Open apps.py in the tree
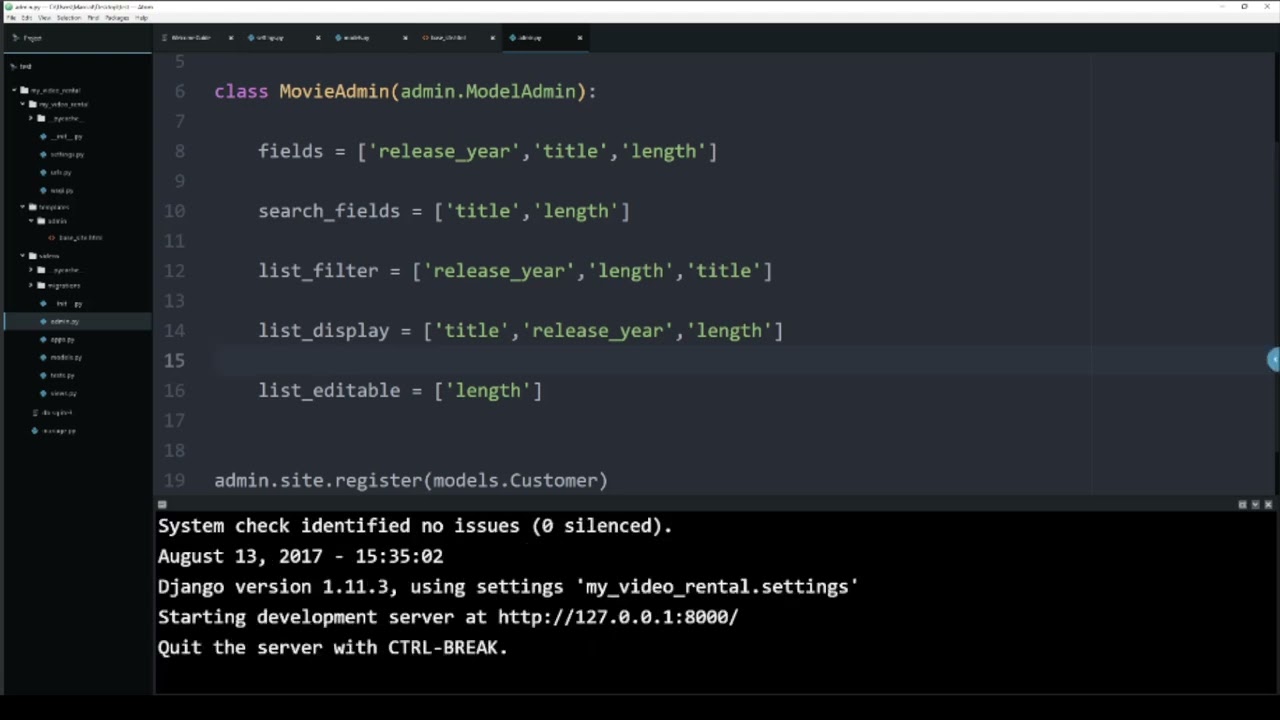 (x=62, y=339)
